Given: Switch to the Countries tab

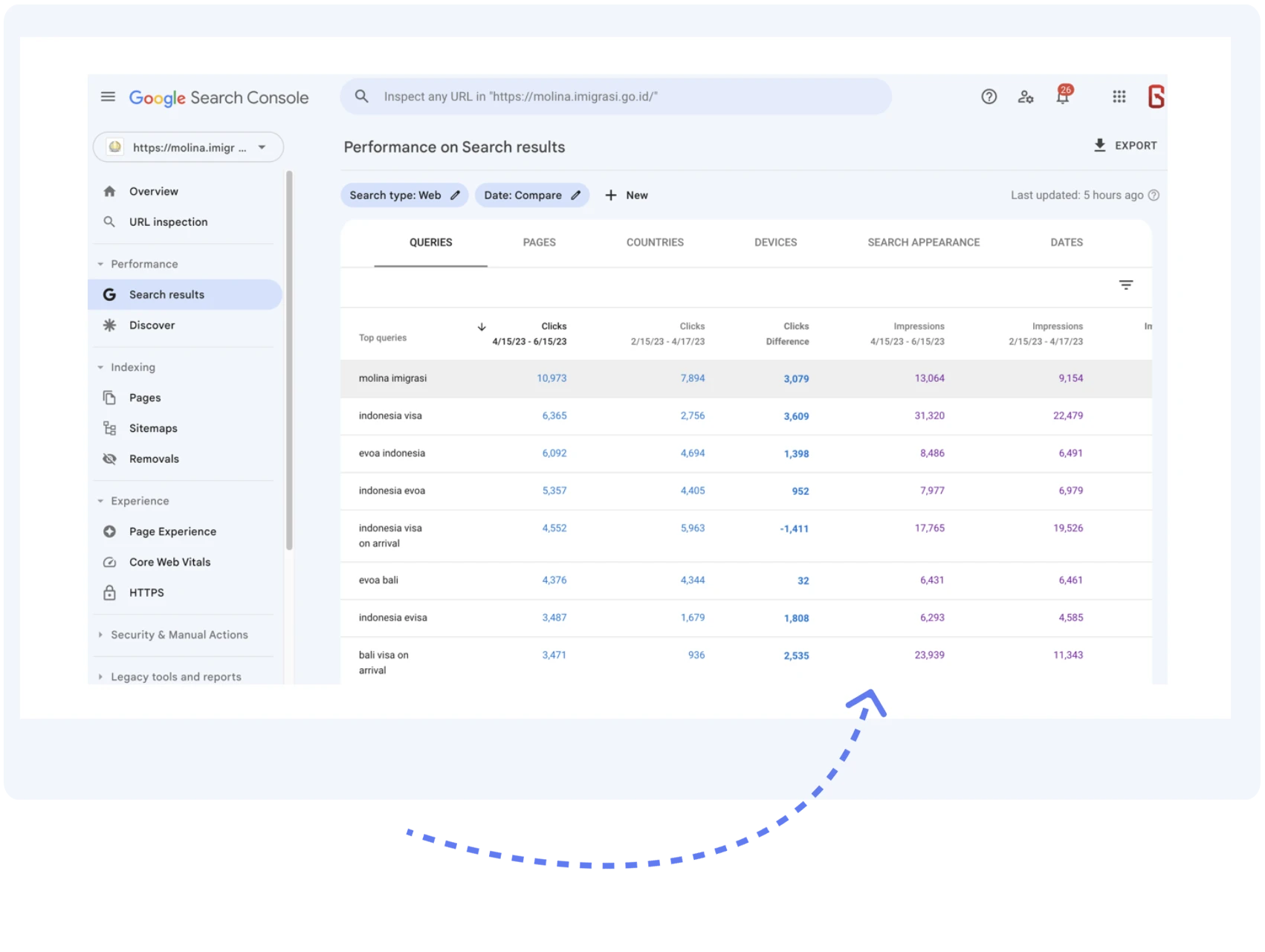Looking at the screenshot, I should tap(655, 242).
